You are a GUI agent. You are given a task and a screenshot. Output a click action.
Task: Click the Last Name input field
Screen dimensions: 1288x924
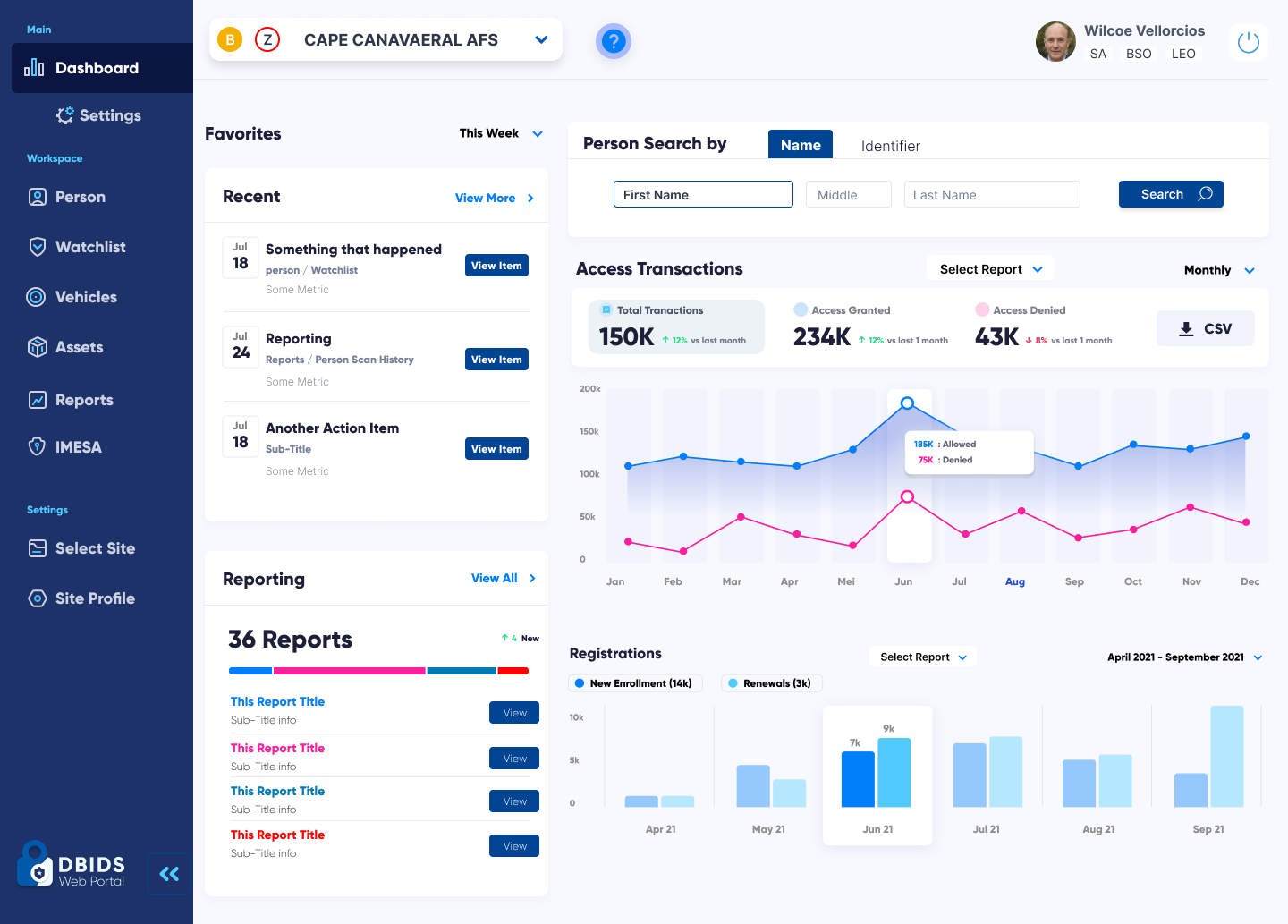tap(992, 194)
